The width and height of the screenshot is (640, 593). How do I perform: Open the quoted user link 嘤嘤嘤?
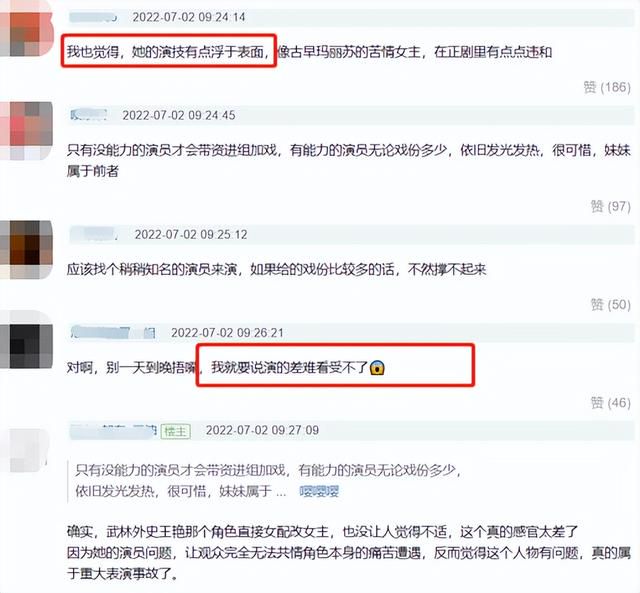pyautogui.click(x=319, y=491)
